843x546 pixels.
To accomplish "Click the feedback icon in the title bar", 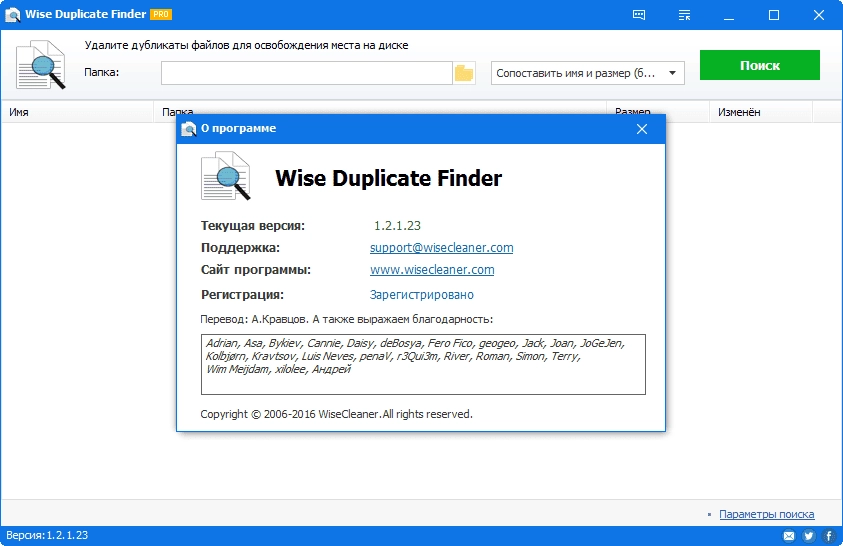I will pos(639,15).
